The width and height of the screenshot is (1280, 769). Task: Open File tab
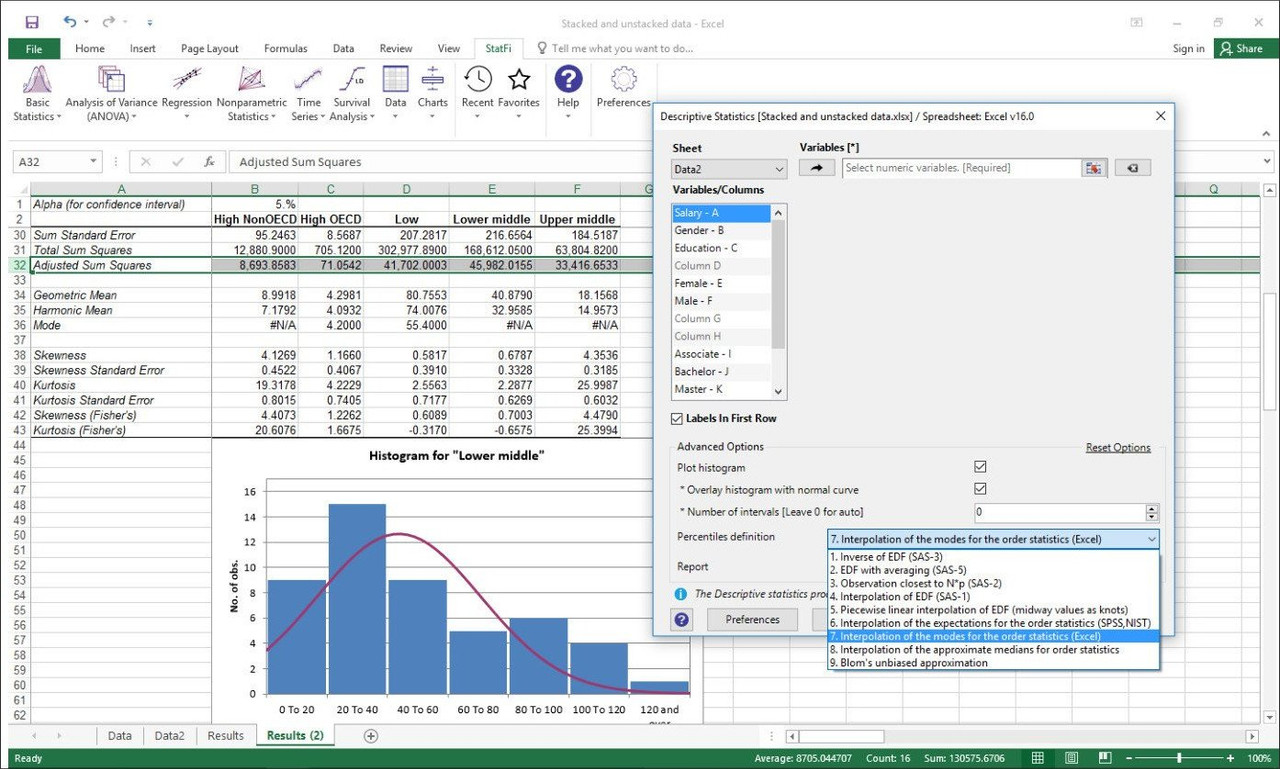tap(34, 48)
